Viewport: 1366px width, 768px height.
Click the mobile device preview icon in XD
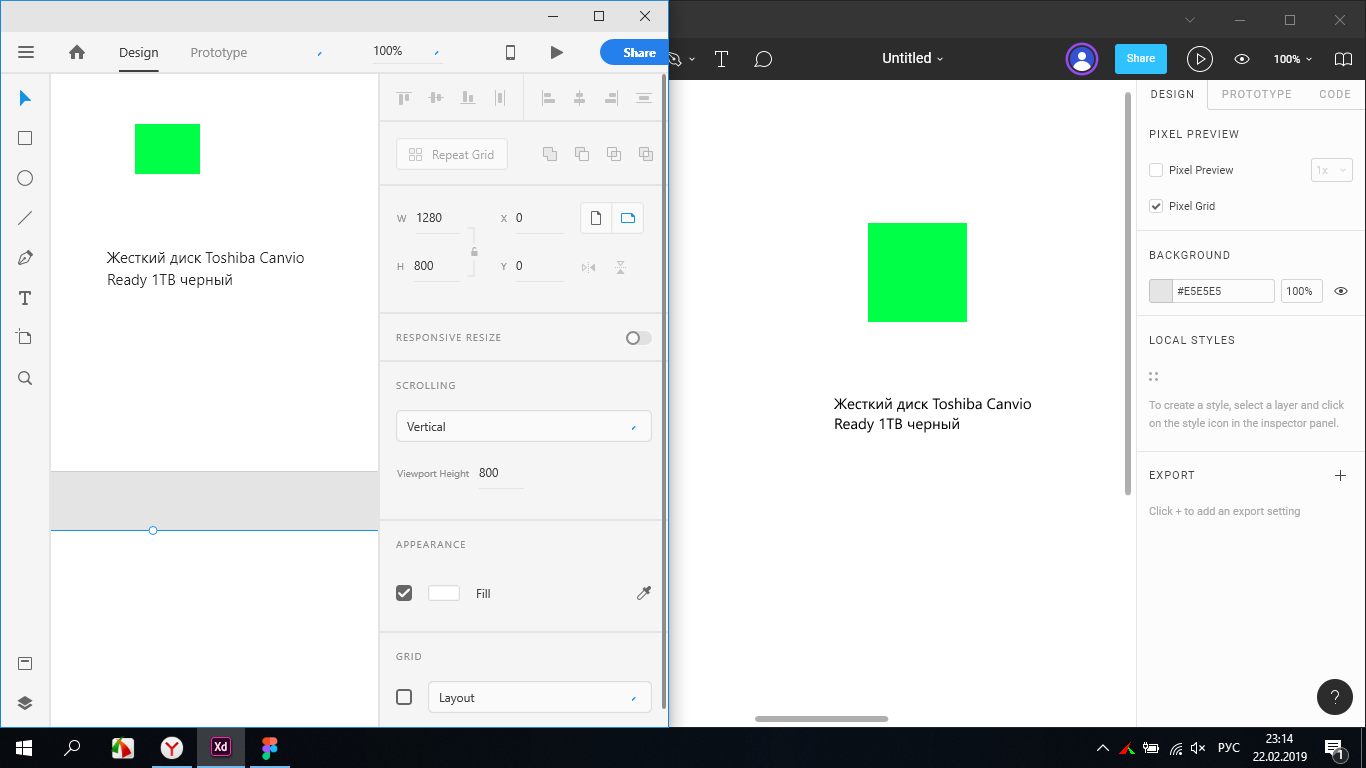click(510, 52)
